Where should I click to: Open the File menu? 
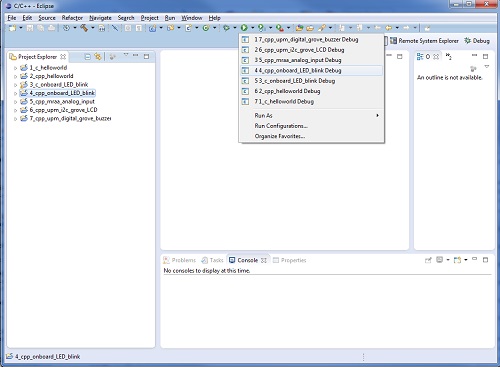coord(12,18)
